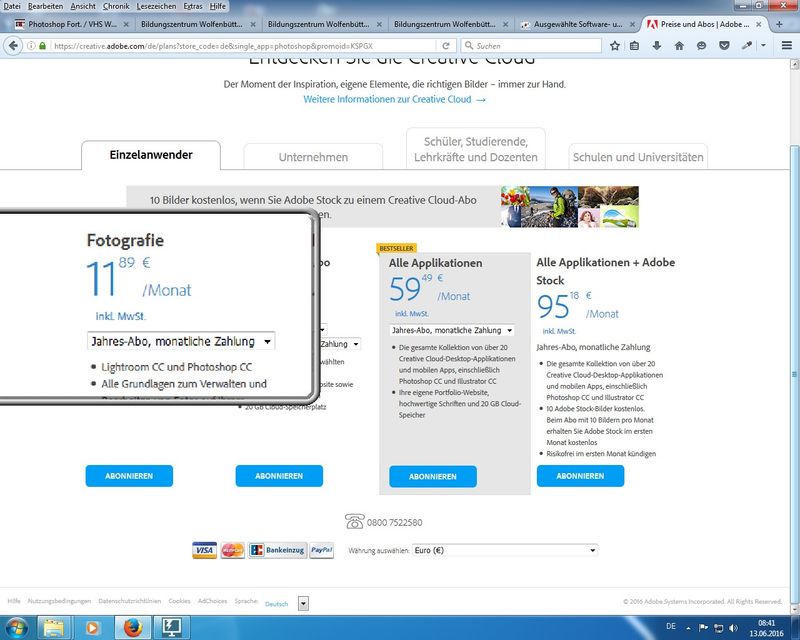Viewport: 800px width, 640px height.
Task: Click the Adobe Stock banner photo collage
Action: click(x=569, y=207)
